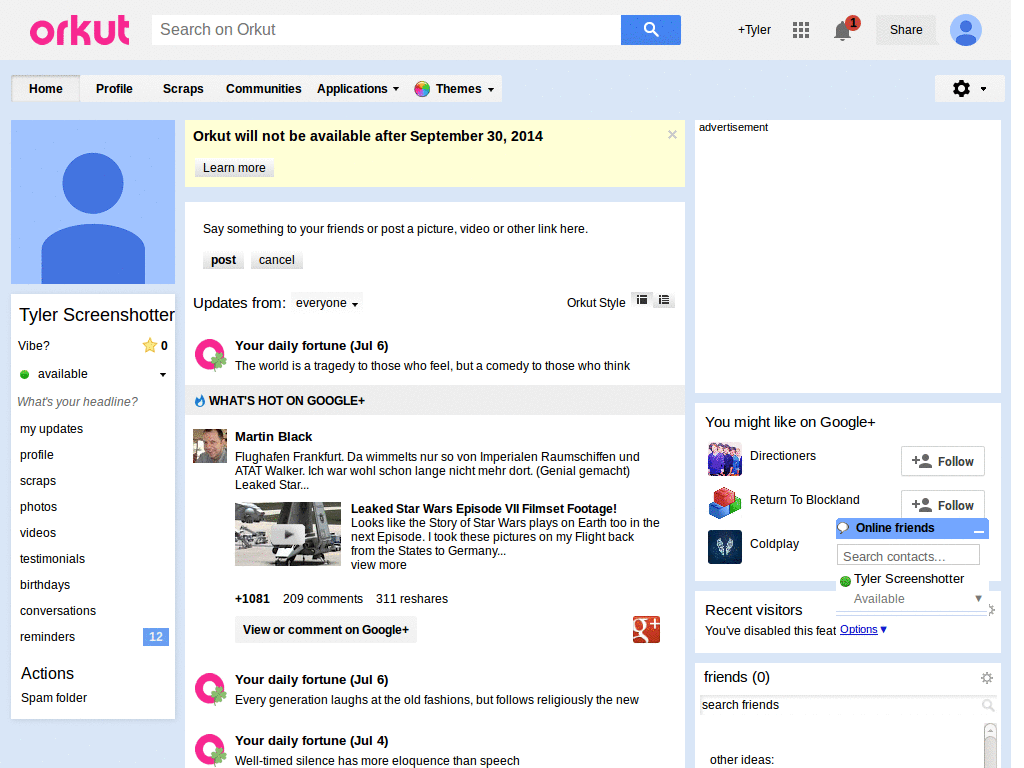Click the hot flame icon heading
The width and height of the screenshot is (1024, 768).
pos(200,401)
